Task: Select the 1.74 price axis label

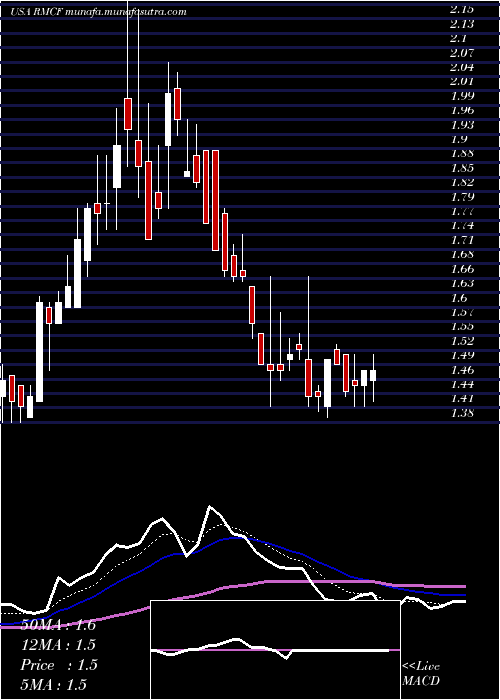Action: pos(462,225)
